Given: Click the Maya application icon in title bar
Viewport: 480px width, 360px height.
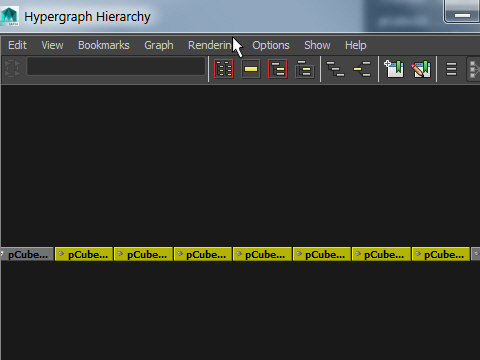Looking at the screenshot, I should (9, 16).
